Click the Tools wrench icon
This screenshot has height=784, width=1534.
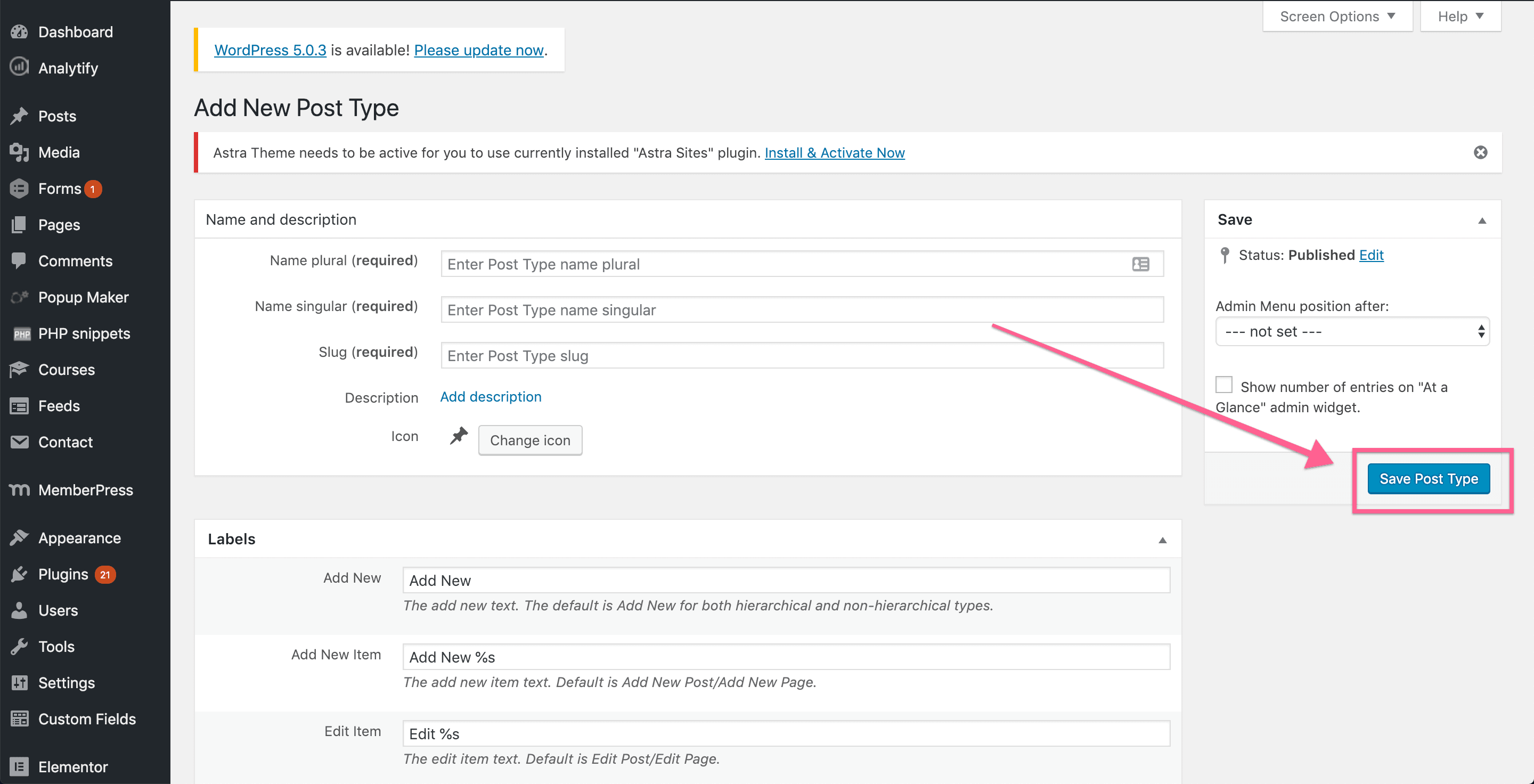(20, 647)
